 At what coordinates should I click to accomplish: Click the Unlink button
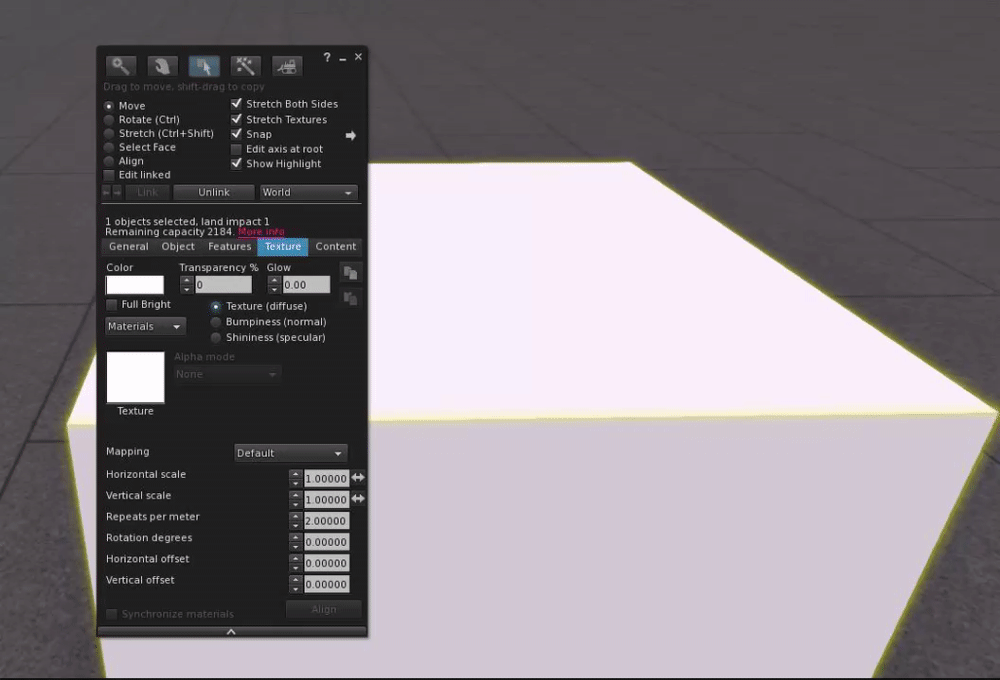click(x=214, y=192)
